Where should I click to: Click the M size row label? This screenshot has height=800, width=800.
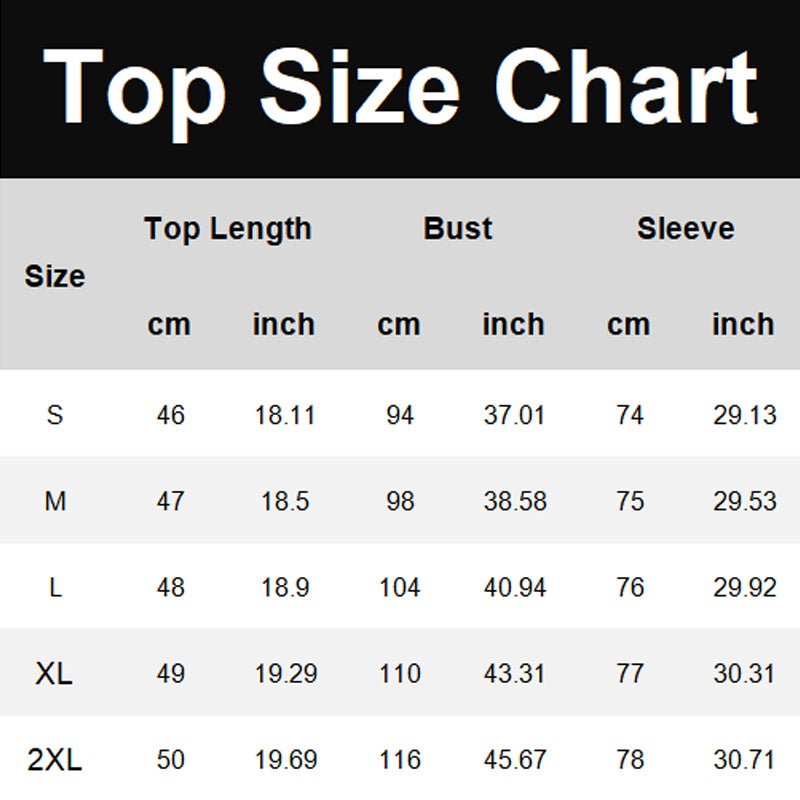pos(55,501)
